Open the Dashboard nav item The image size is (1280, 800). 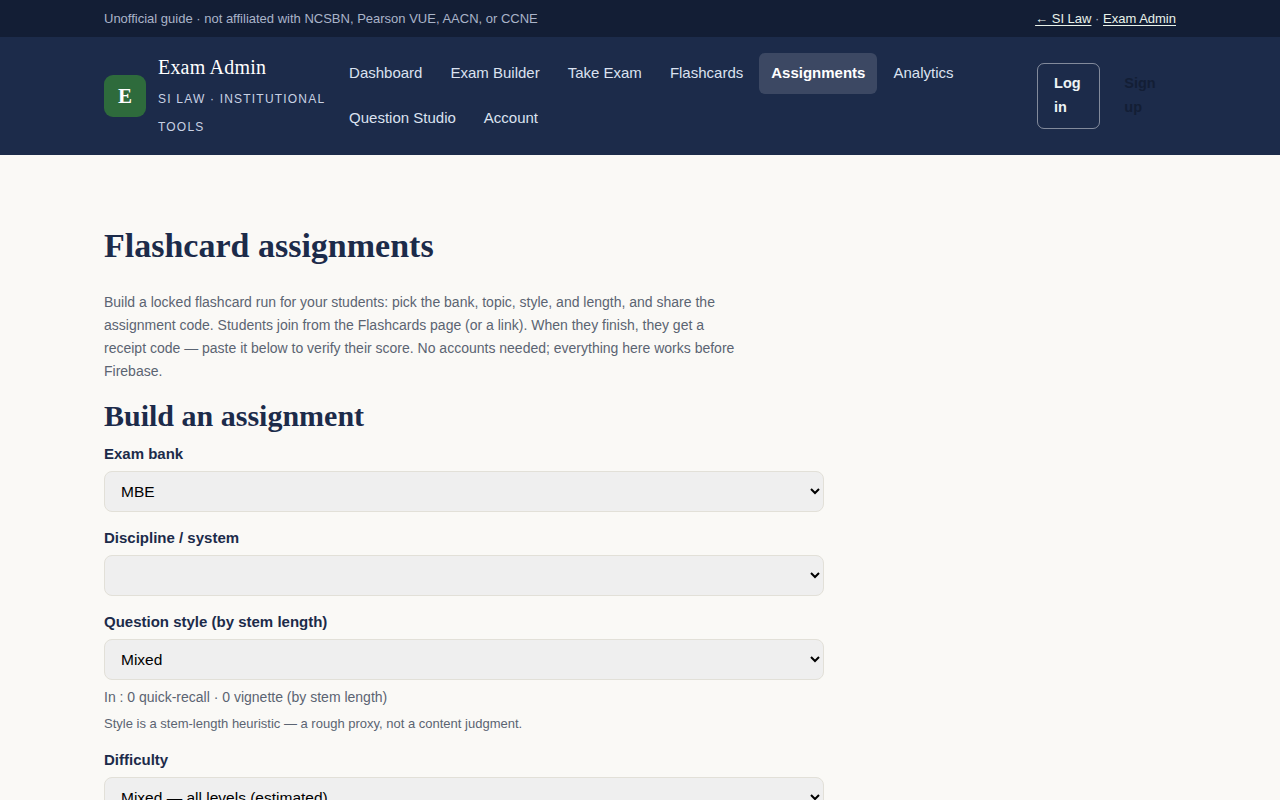click(386, 73)
